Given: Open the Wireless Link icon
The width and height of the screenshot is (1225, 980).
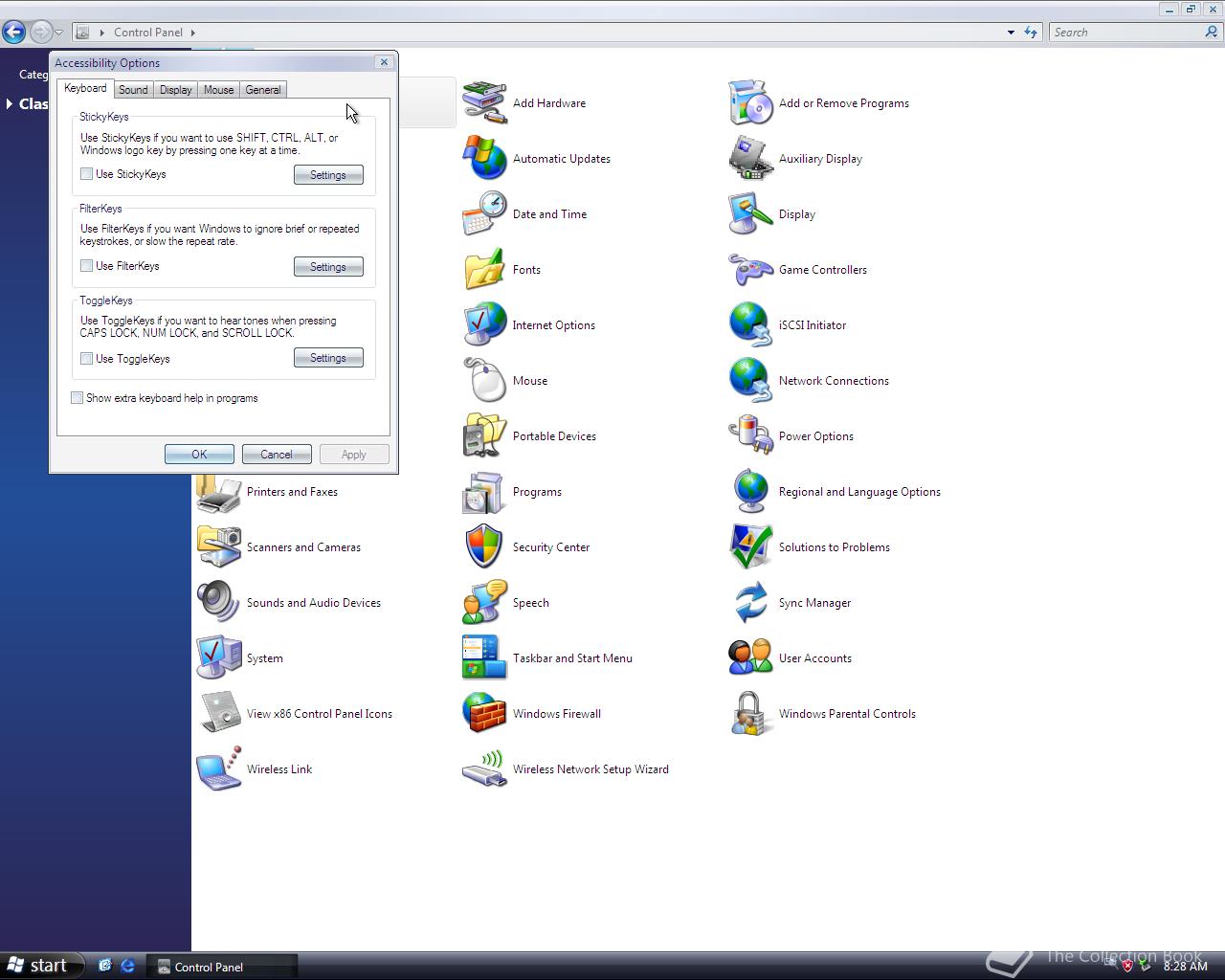Looking at the screenshot, I should (218, 769).
